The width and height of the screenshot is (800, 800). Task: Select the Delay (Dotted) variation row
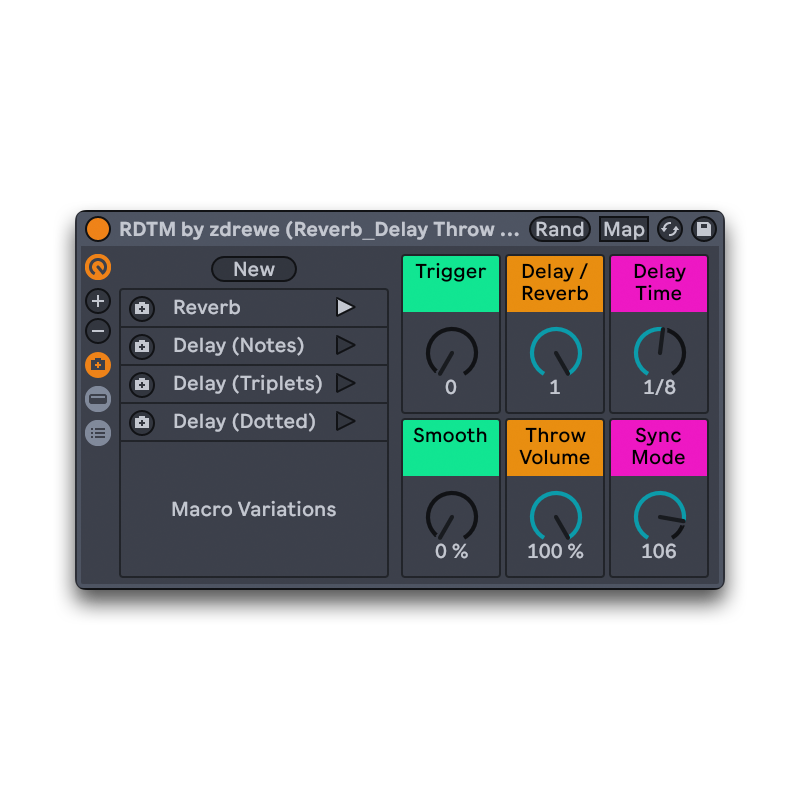tap(244, 422)
